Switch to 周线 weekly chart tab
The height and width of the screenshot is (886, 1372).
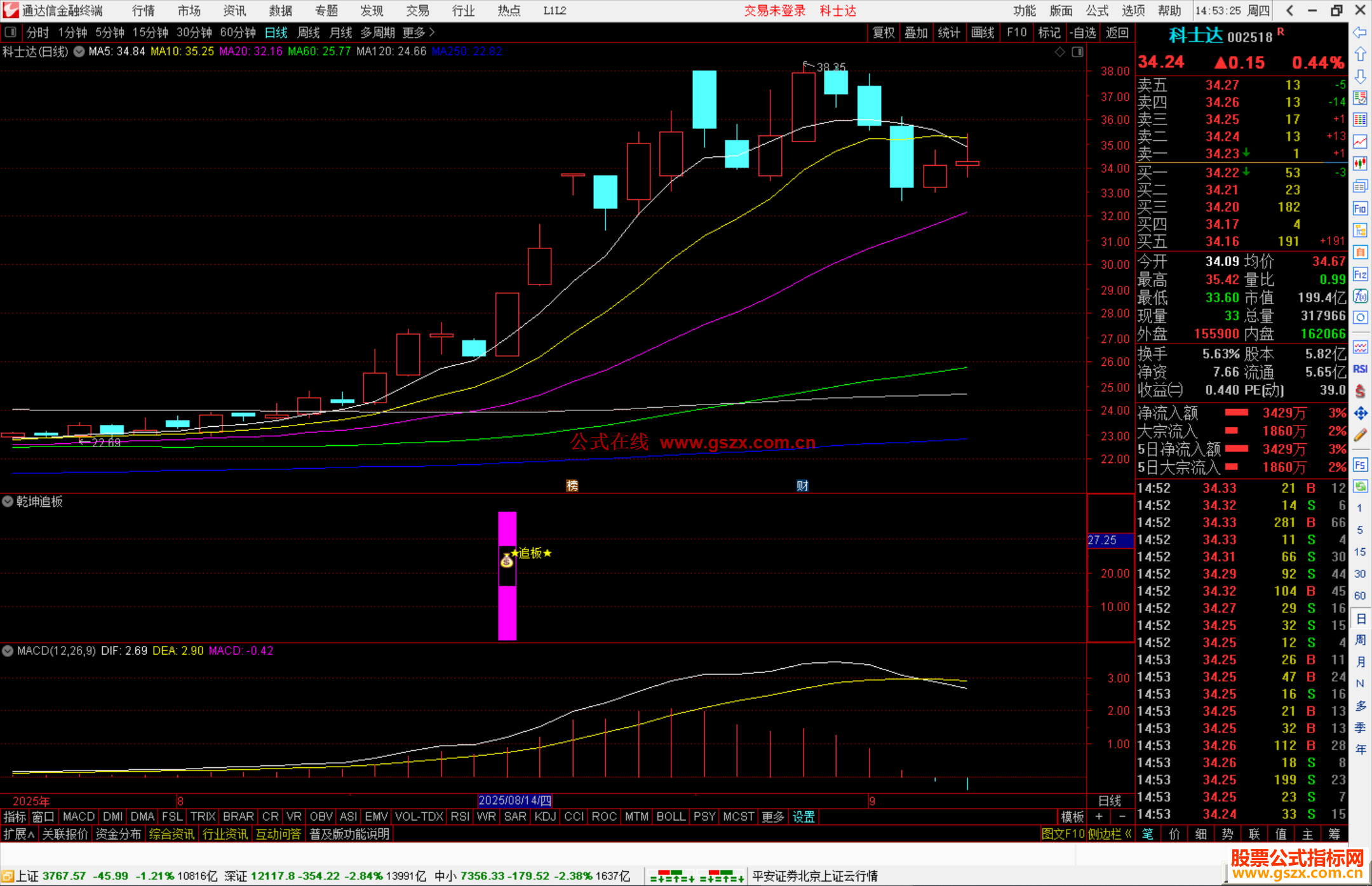click(x=309, y=32)
